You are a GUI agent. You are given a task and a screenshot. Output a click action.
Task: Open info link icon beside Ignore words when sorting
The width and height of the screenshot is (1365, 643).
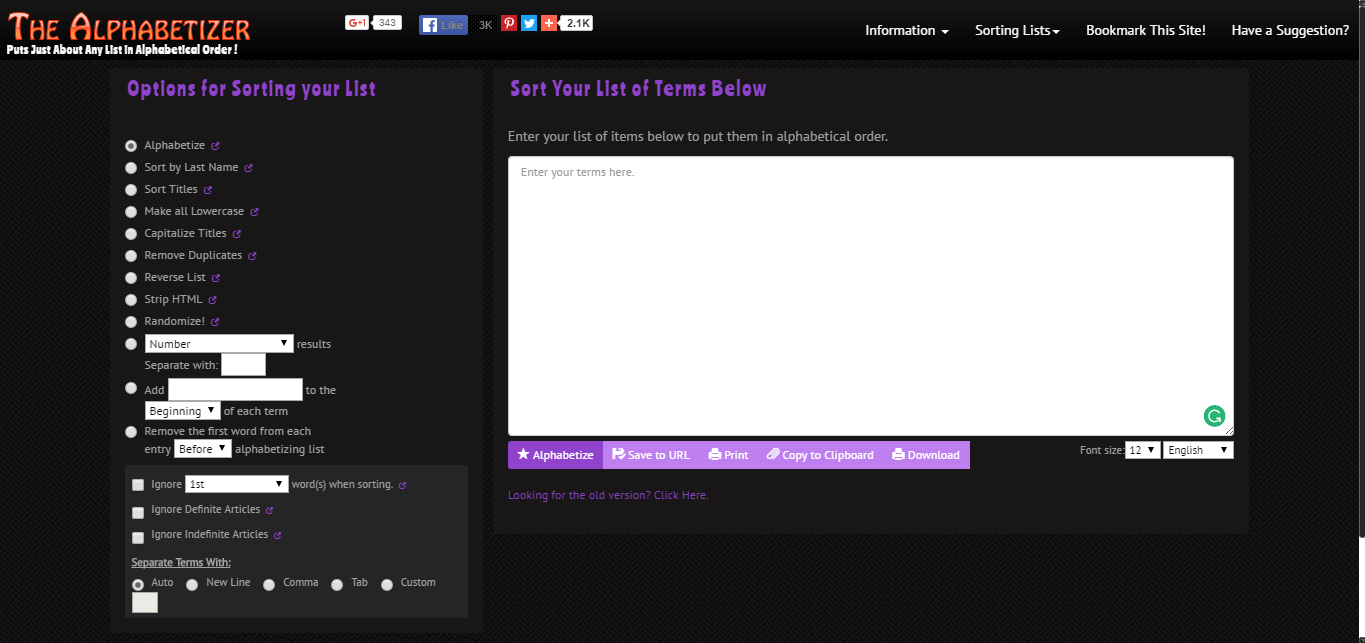(x=402, y=485)
